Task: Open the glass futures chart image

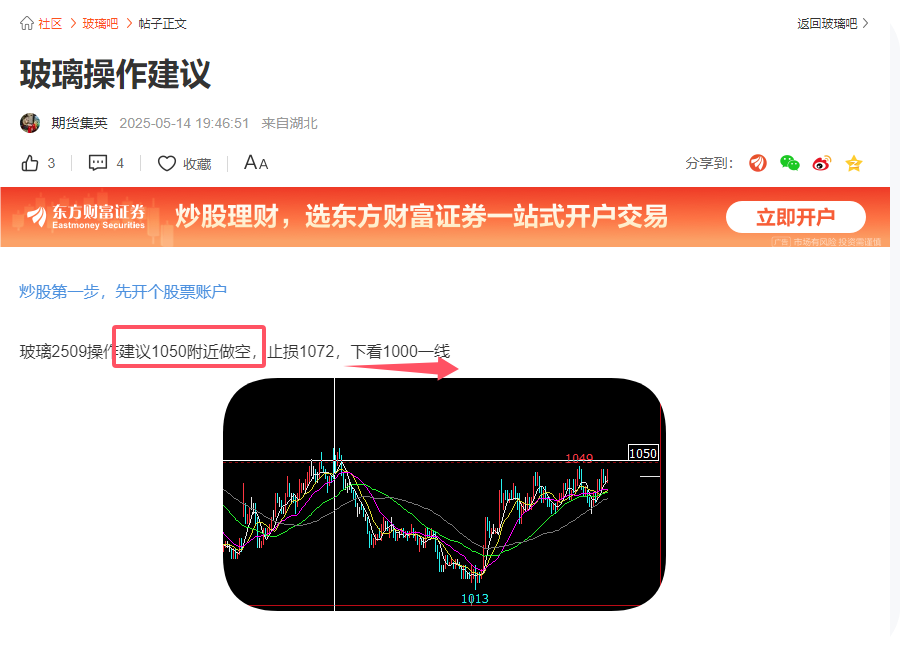Action: click(x=444, y=494)
